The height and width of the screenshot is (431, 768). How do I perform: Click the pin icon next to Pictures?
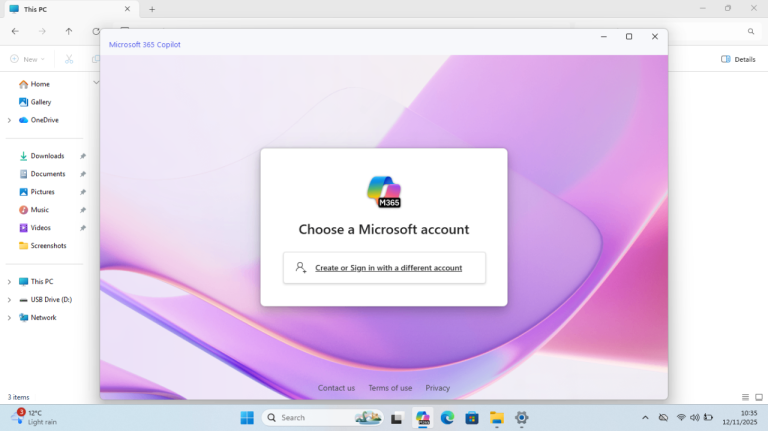pyautogui.click(x=83, y=192)
